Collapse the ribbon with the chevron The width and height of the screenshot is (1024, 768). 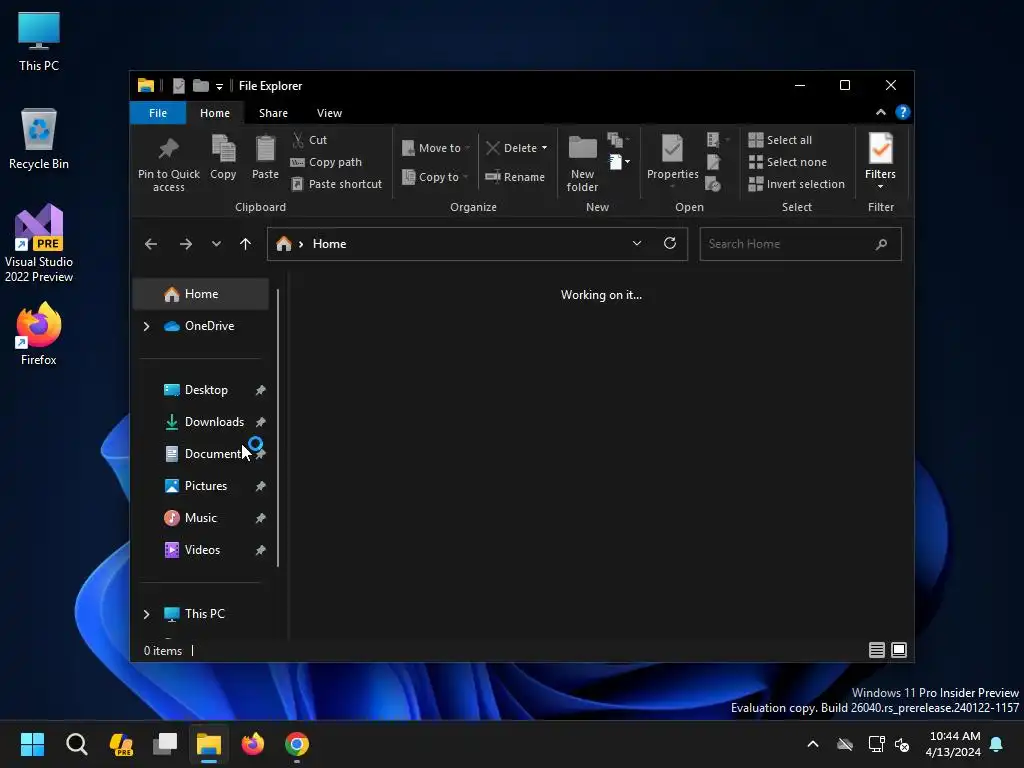(x=881, y=112)
